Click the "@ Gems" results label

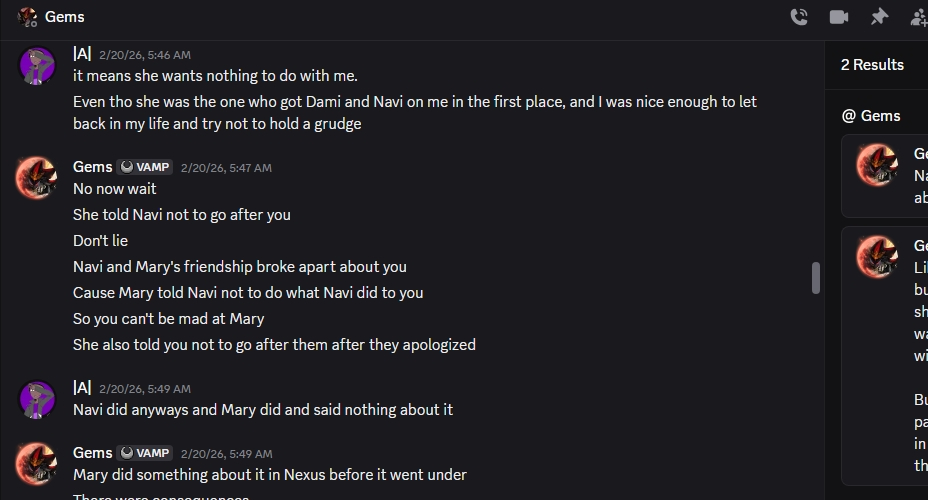pos(871,116)
